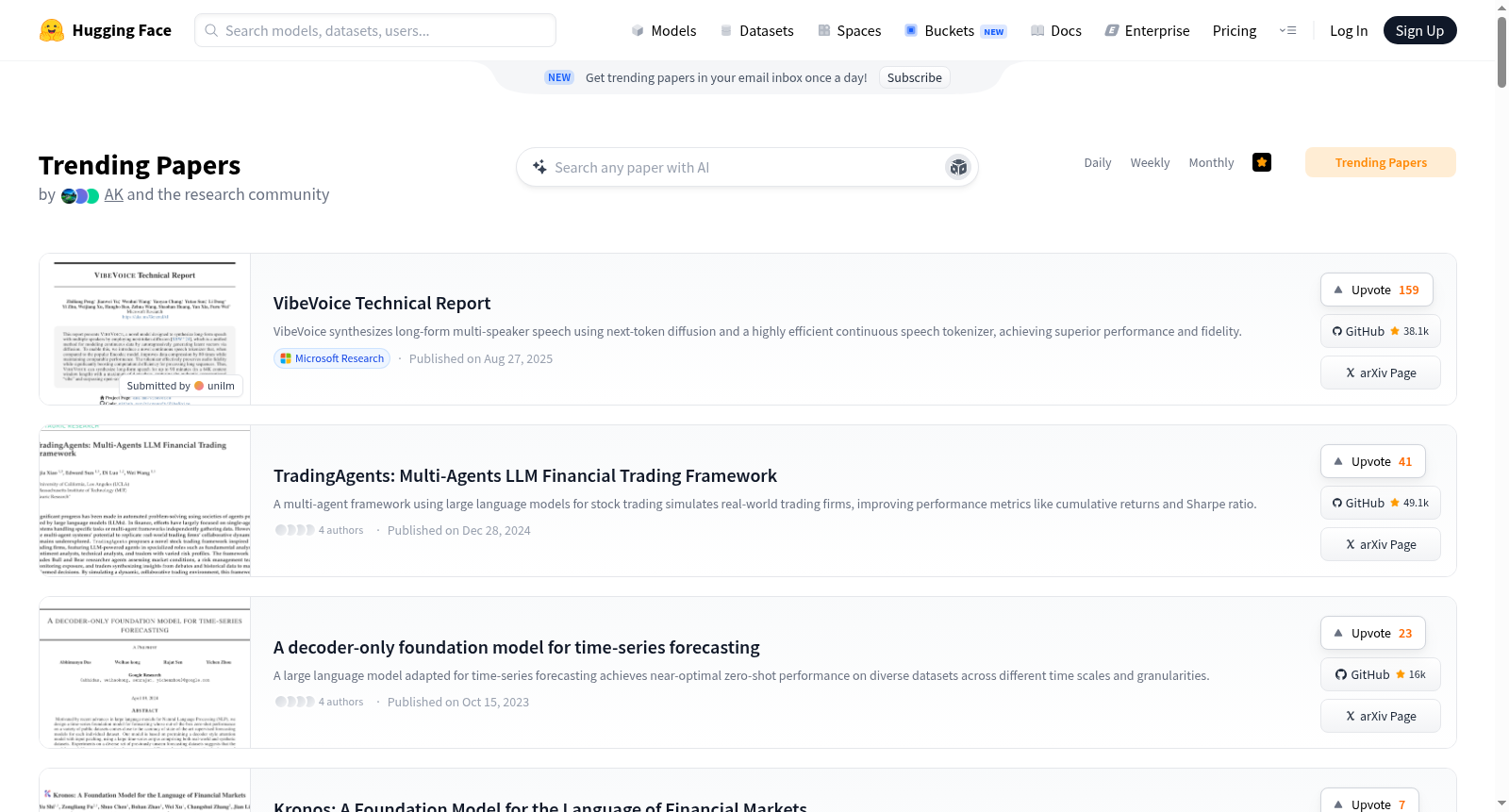
Task: Open the decoder-only foundation model paper title
Action: (517, 647)
